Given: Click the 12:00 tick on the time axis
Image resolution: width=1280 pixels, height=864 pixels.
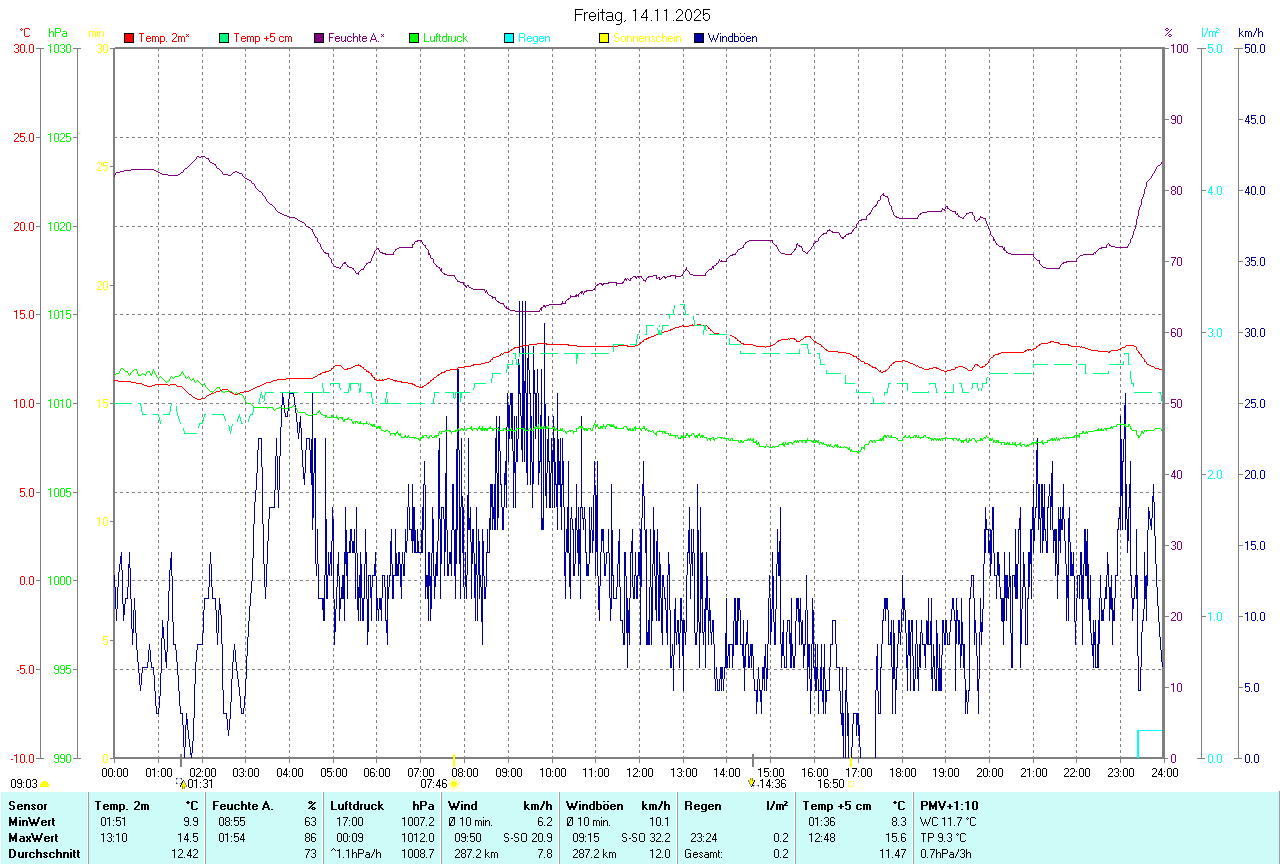Looking at the screenshot, I should coord(639,772).
